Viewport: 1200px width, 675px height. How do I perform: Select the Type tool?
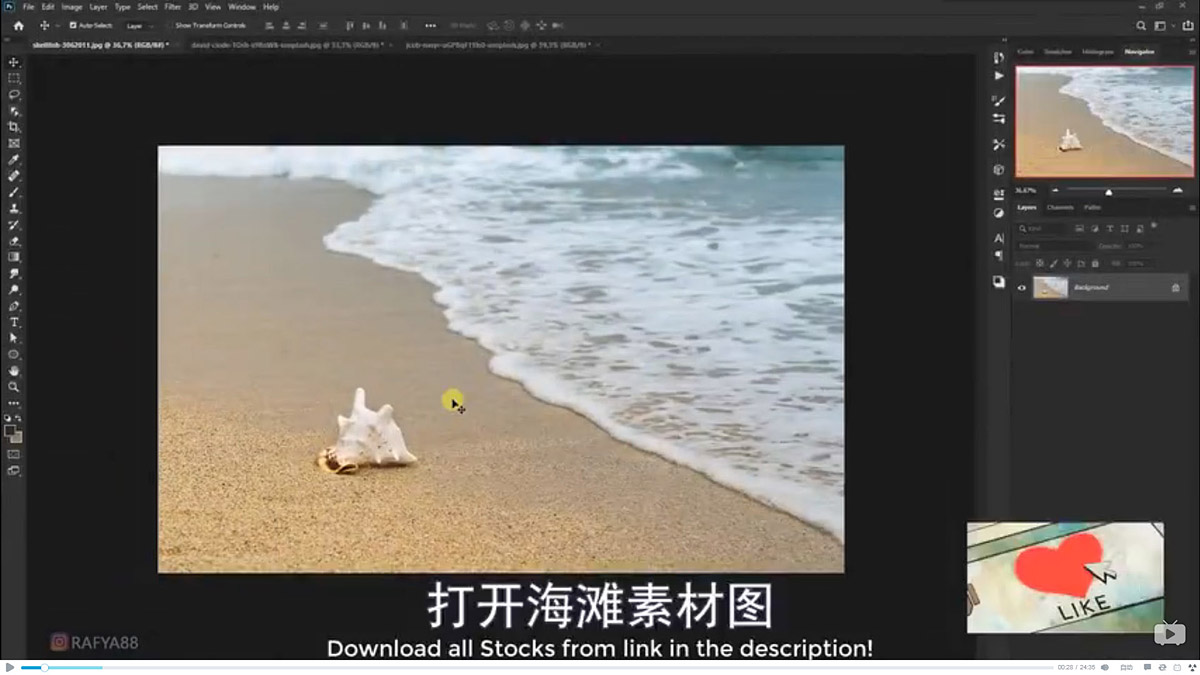pos(13,322)
